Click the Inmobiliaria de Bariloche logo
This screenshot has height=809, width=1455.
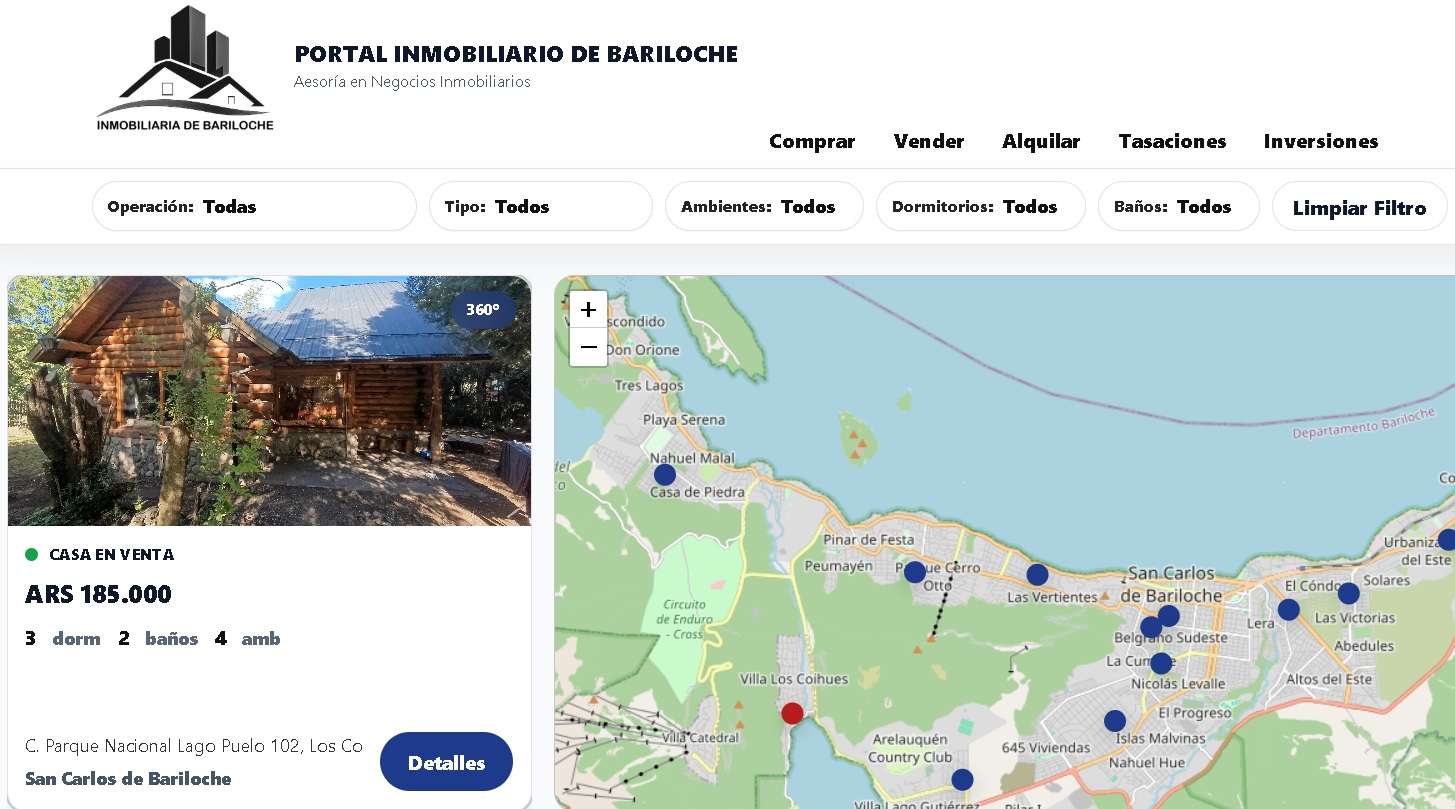[185, 70]
